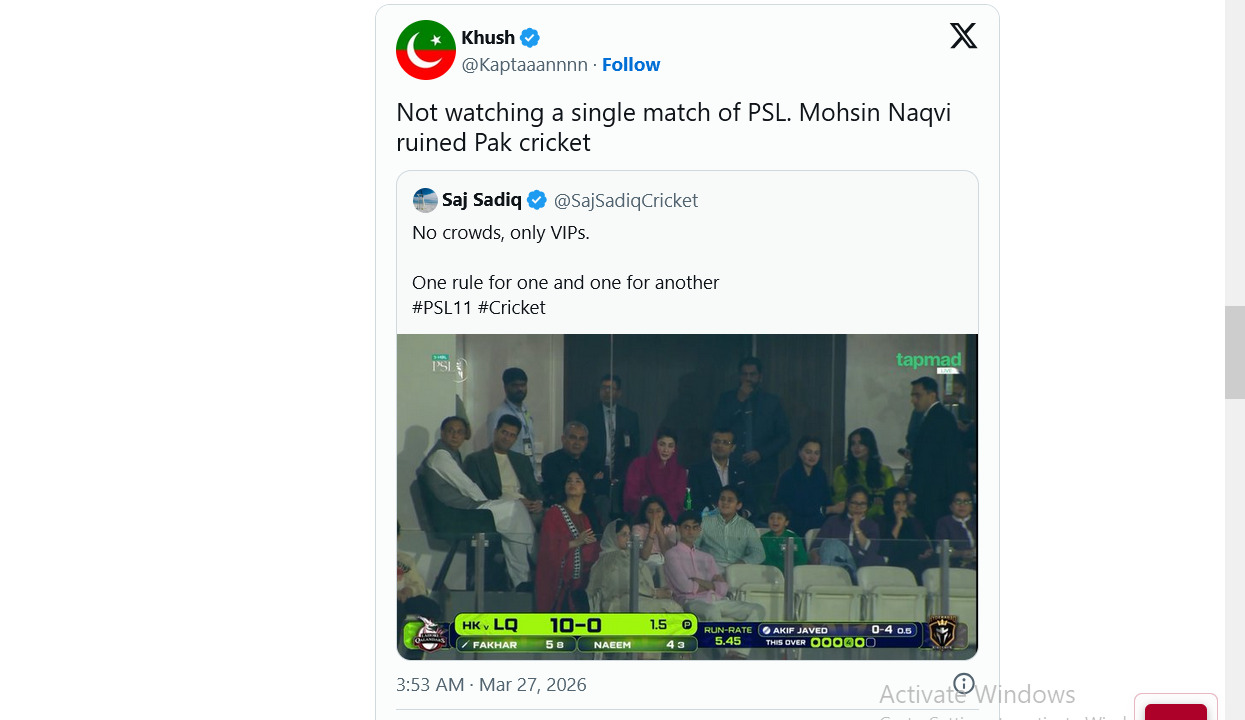Click the LQ 10-0 scoreboard in the image
Screen dimensions: 1245x720
click(575, 625)
